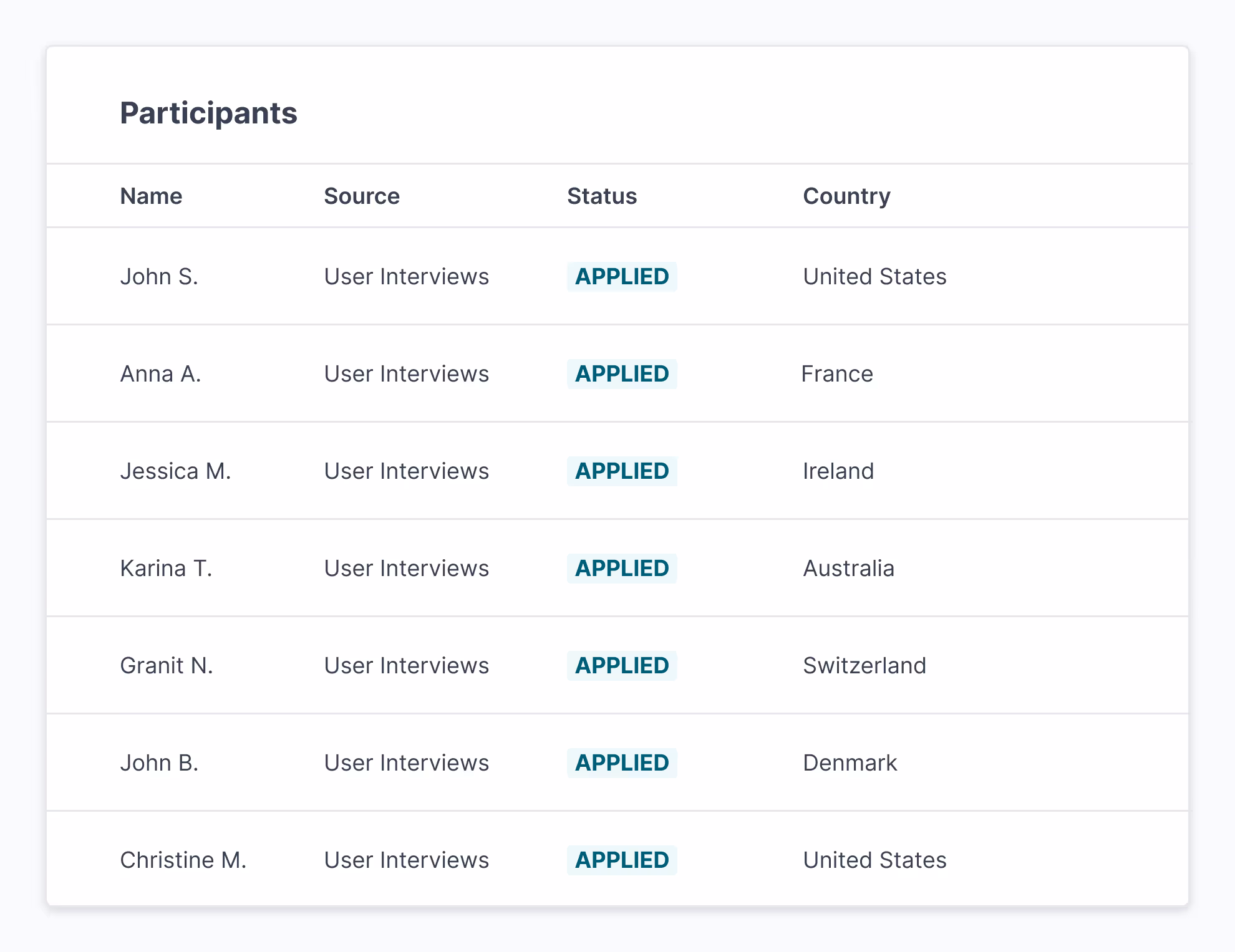
Task: Open participant John S.
Action: [x=159, y=276]
